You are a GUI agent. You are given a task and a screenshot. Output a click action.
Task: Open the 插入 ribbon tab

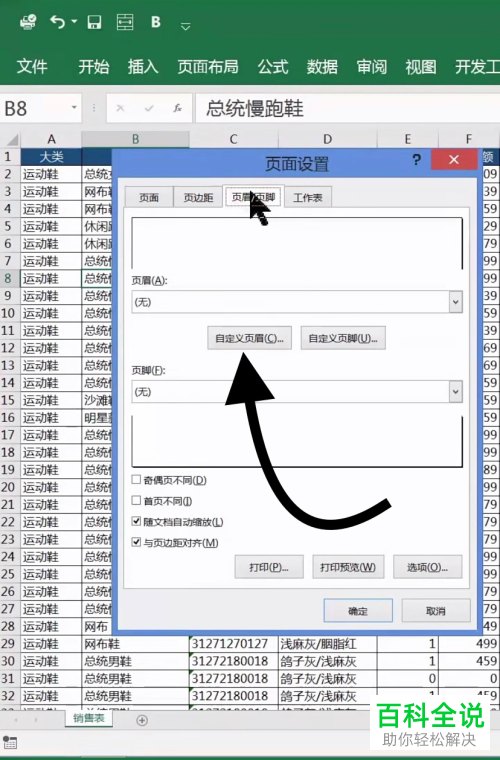coord(143,66)
